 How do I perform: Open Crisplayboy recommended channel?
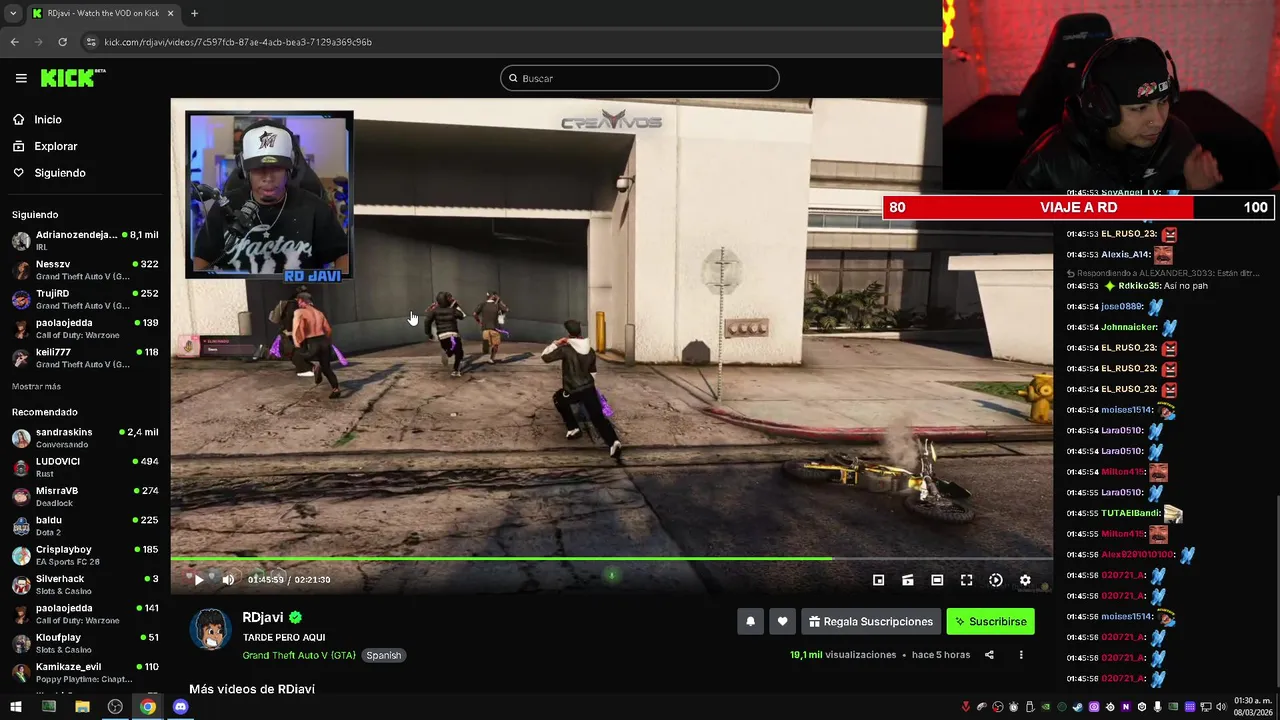85,555
